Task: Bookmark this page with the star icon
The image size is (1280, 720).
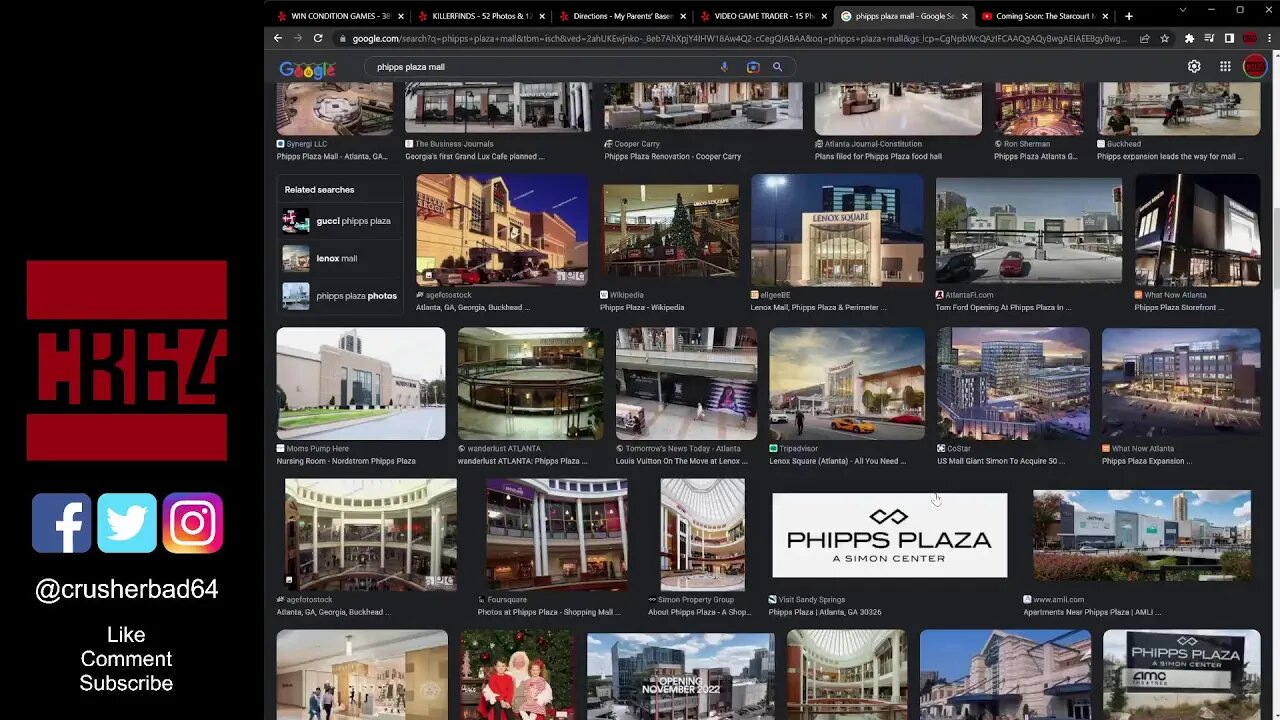Action: pos(1165,38)
